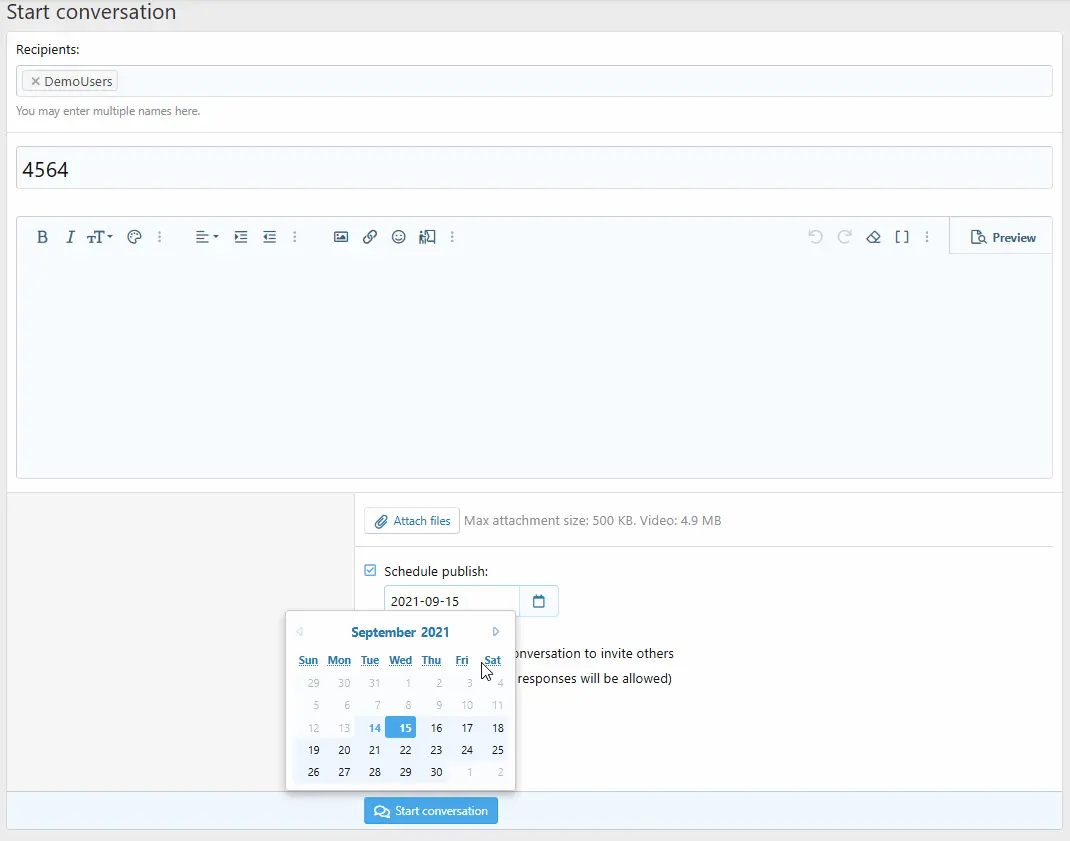
Task: Open the text alignment dropdown
Action: point(206,237)
